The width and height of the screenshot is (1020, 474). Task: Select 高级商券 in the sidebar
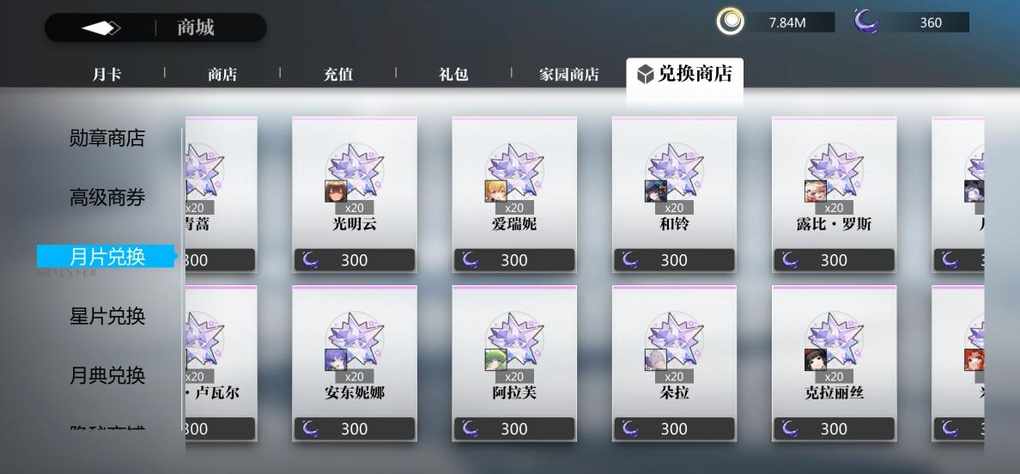coord(107,198)
